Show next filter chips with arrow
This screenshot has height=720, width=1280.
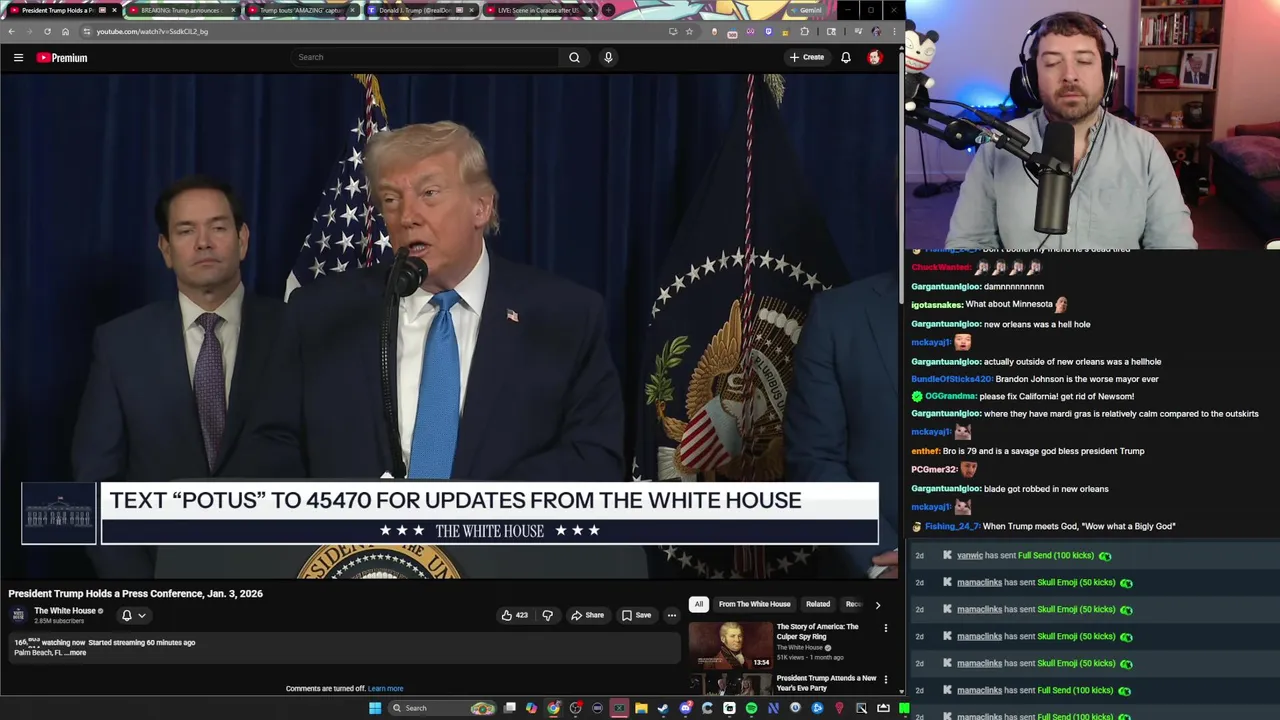click(878, 604)
